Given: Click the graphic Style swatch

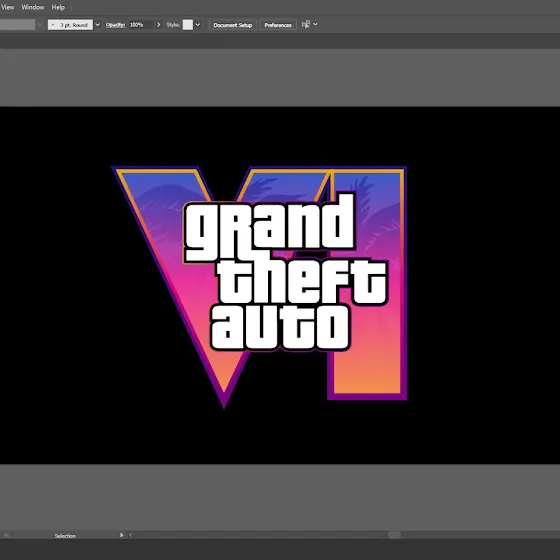Looking at the screenshot, I should point(188,25).
